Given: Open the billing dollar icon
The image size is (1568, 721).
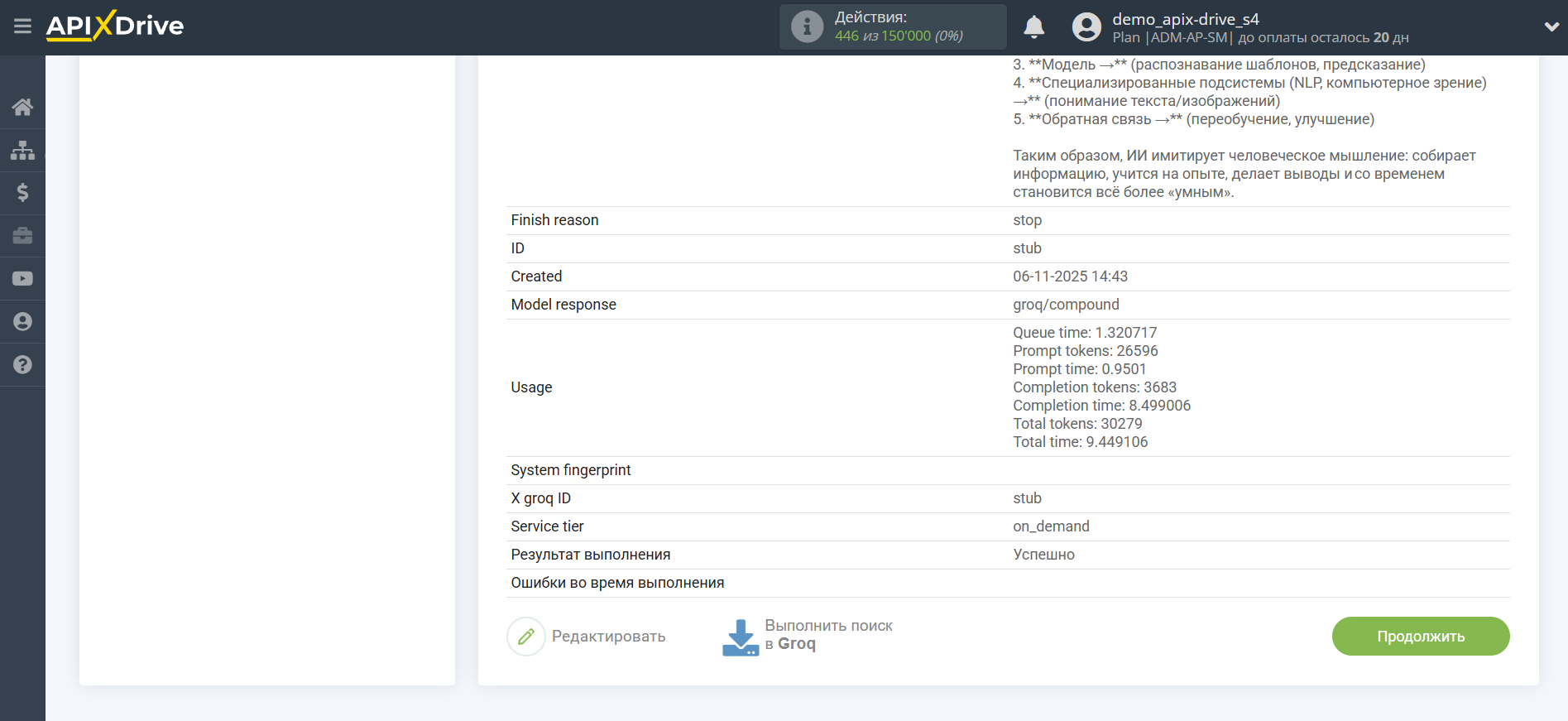Looking at the screenshot, I should [x=22, y=193].
